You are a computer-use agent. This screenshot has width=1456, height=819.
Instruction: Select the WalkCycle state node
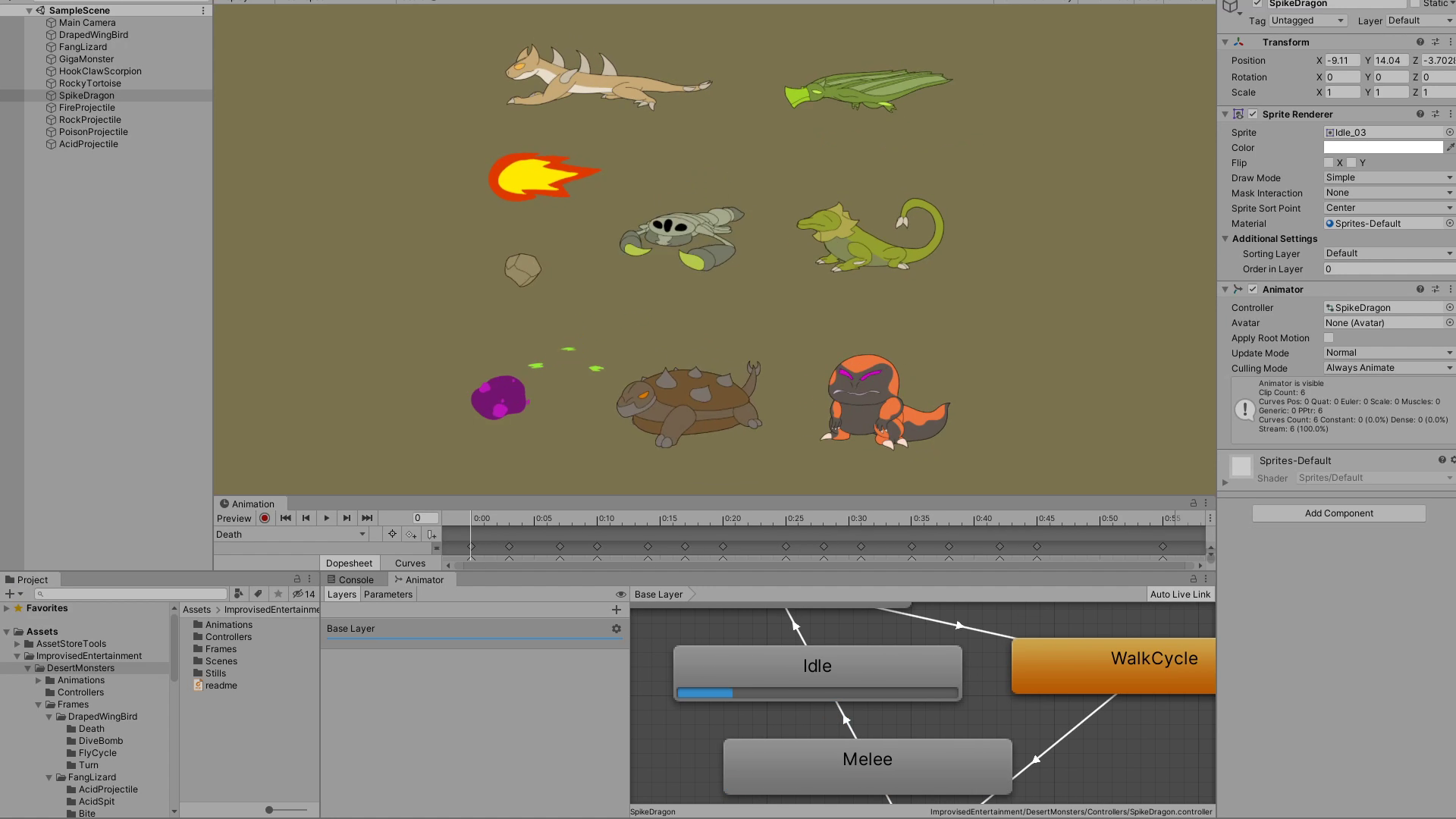[1114, 666]
